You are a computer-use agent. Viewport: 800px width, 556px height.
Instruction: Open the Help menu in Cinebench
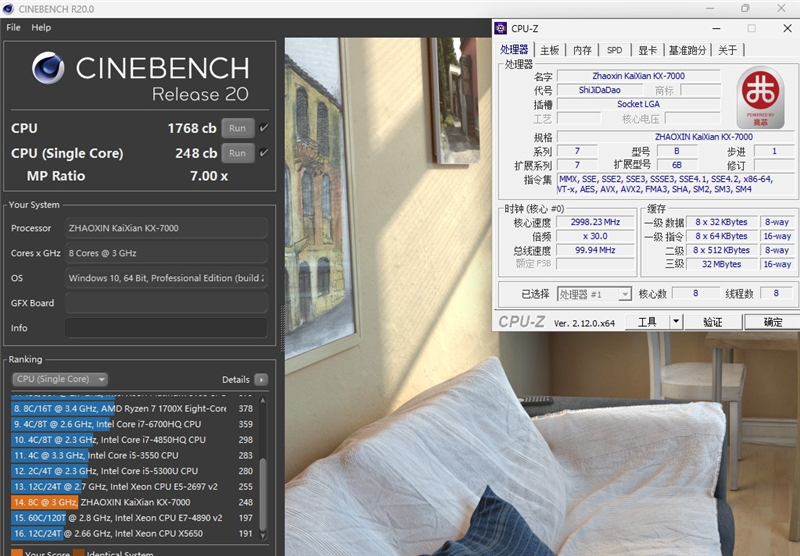(41, 27)
